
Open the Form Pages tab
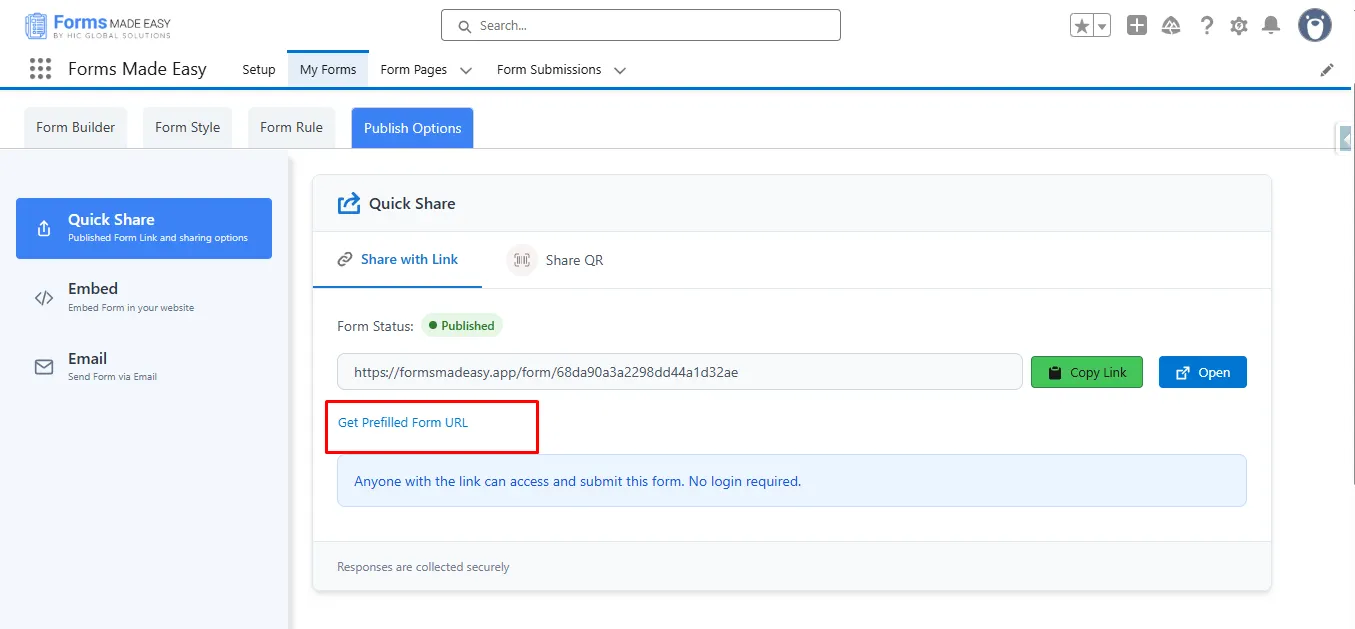click(414, 69)
